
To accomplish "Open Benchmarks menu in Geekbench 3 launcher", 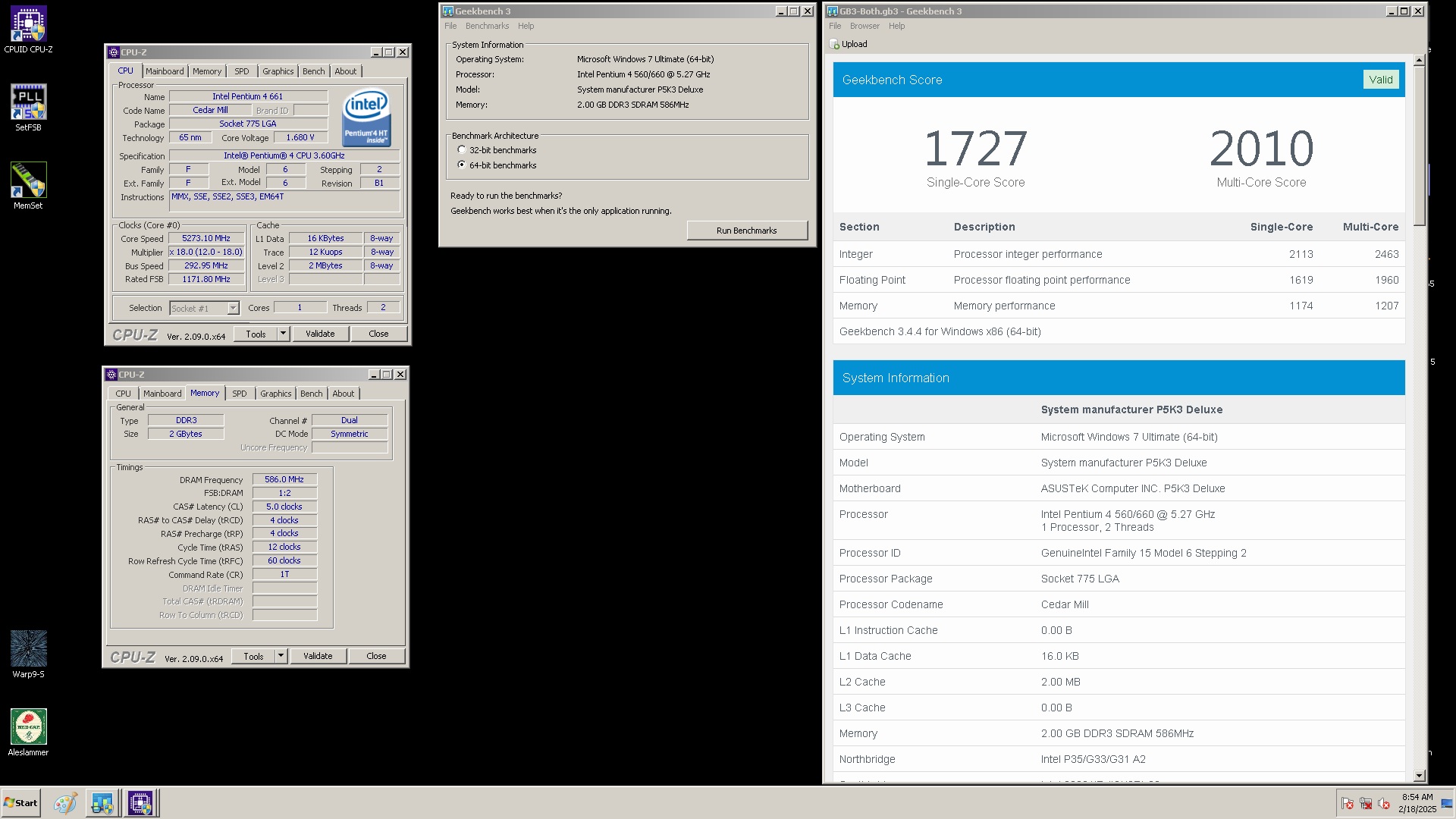I will (487, 26).
